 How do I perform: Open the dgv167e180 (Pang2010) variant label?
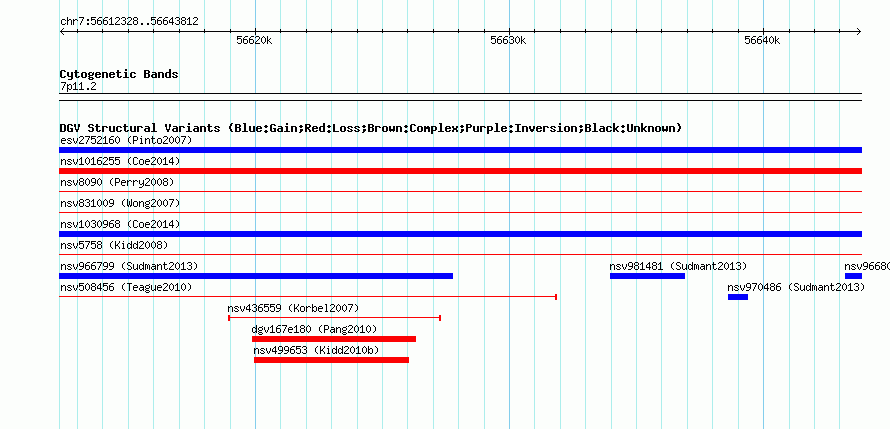pos(314,329)
